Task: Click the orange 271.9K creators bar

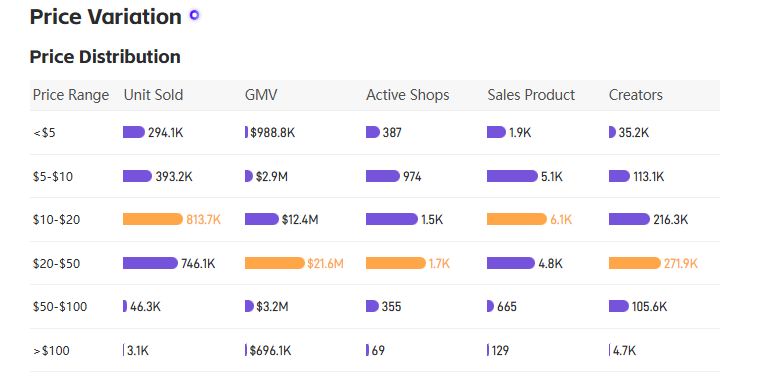Action: pos(634,263)
